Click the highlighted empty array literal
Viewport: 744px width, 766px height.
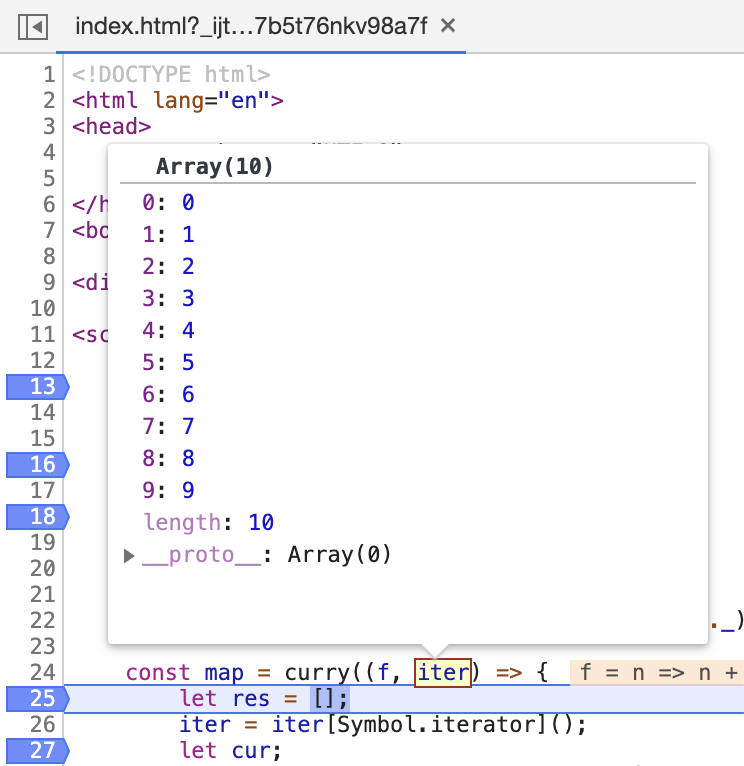(330, 699)
